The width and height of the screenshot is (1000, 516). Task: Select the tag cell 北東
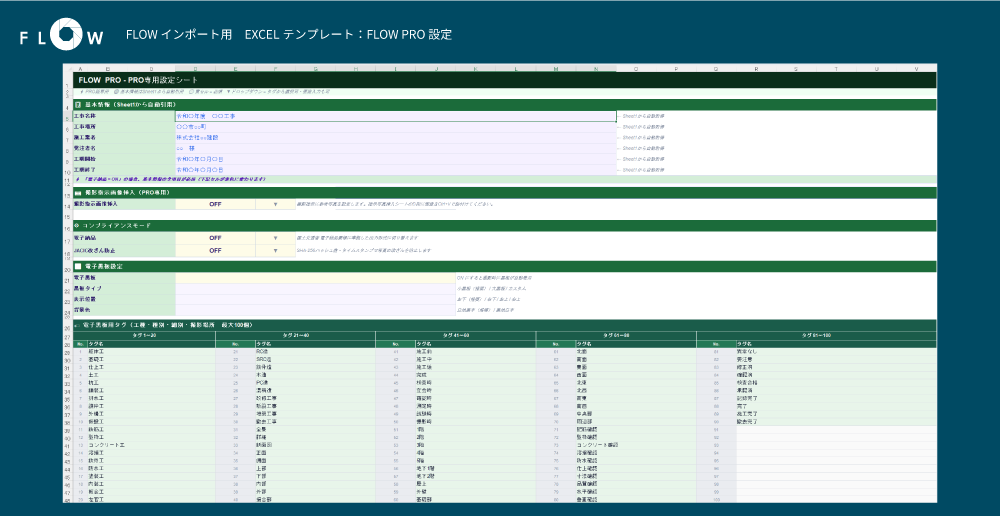(636, 383)
